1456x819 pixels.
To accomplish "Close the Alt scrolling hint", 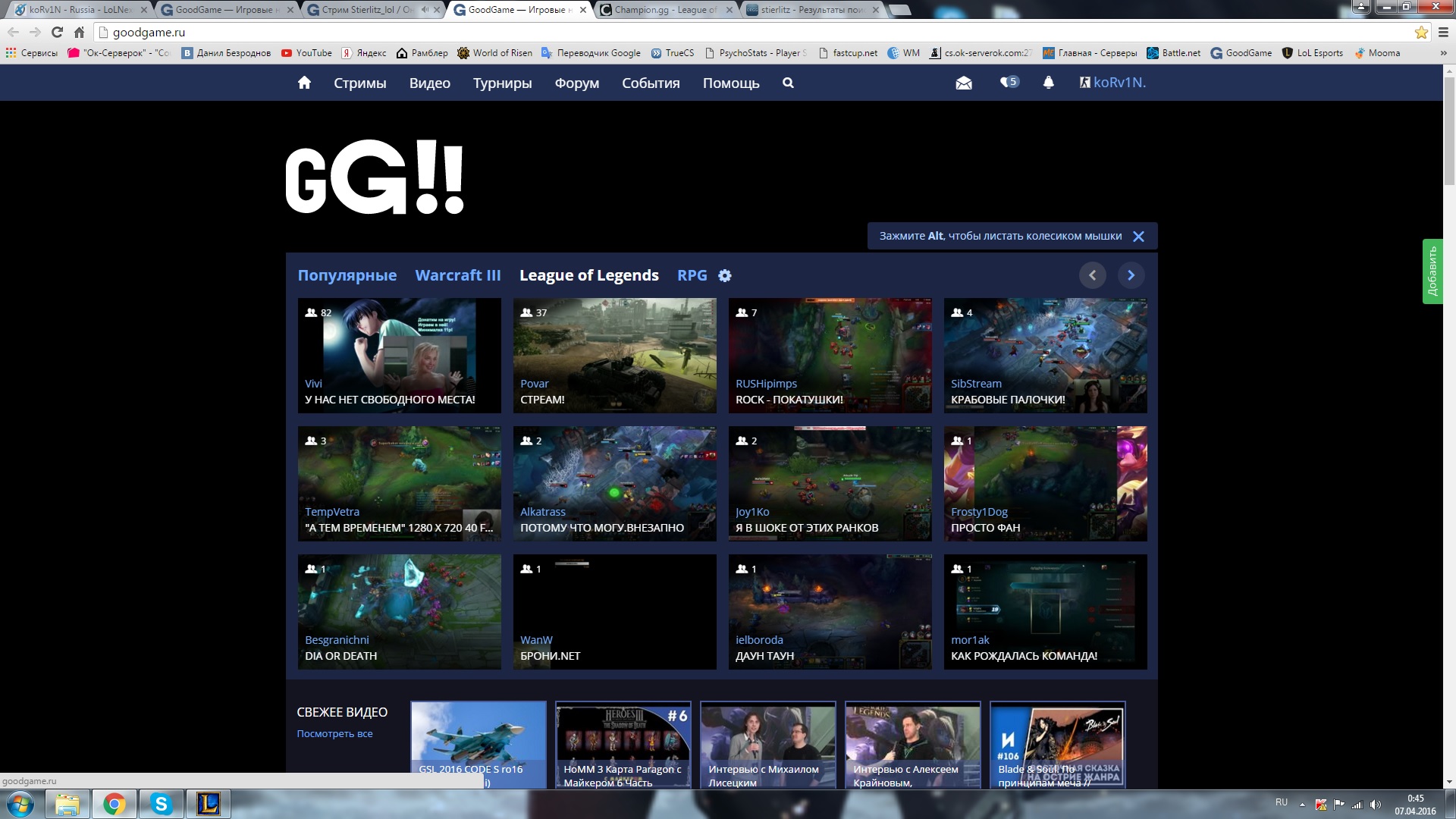I will point(1138,236).
